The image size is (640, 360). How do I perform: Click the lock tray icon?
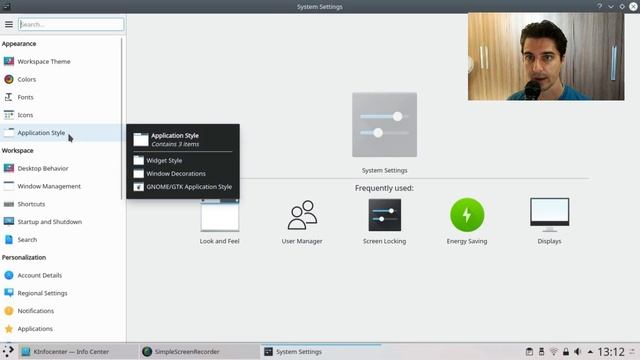pos(566,351)
